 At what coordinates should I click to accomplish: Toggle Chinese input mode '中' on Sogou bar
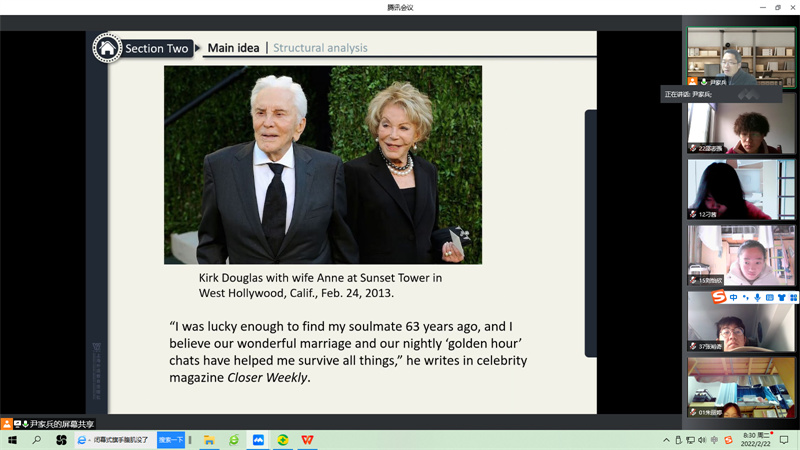pyautogui.click(x=733, y=297)
